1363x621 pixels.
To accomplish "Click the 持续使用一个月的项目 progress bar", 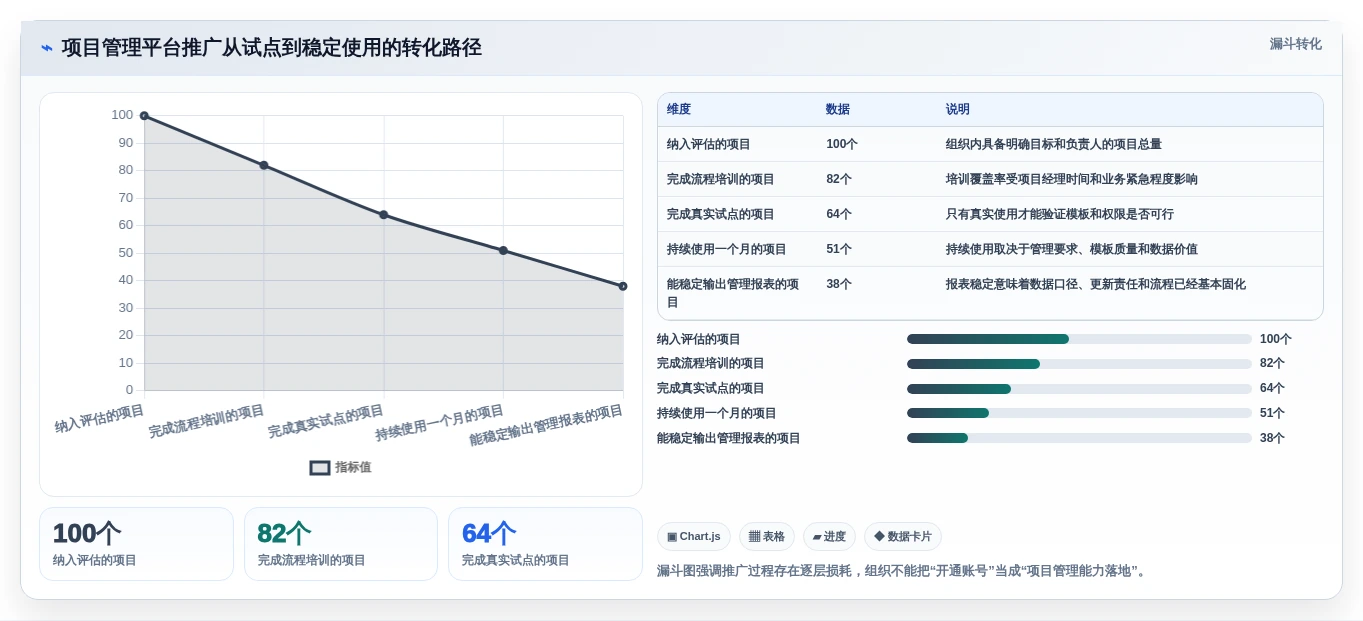I will click(x=1079, y=413).
